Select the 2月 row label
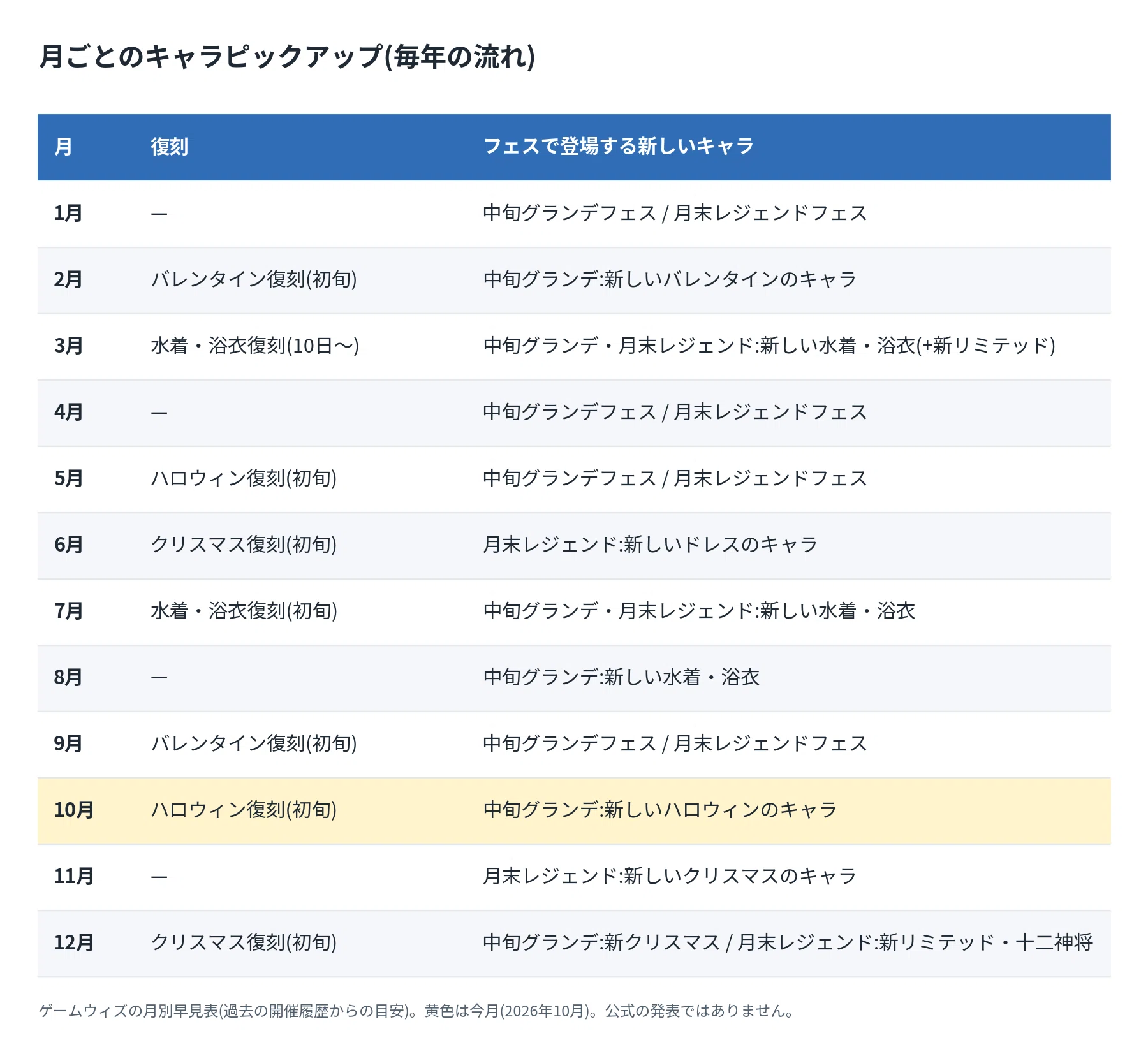This screenshot has width=1148, height=1047. [x=68, y=279]
